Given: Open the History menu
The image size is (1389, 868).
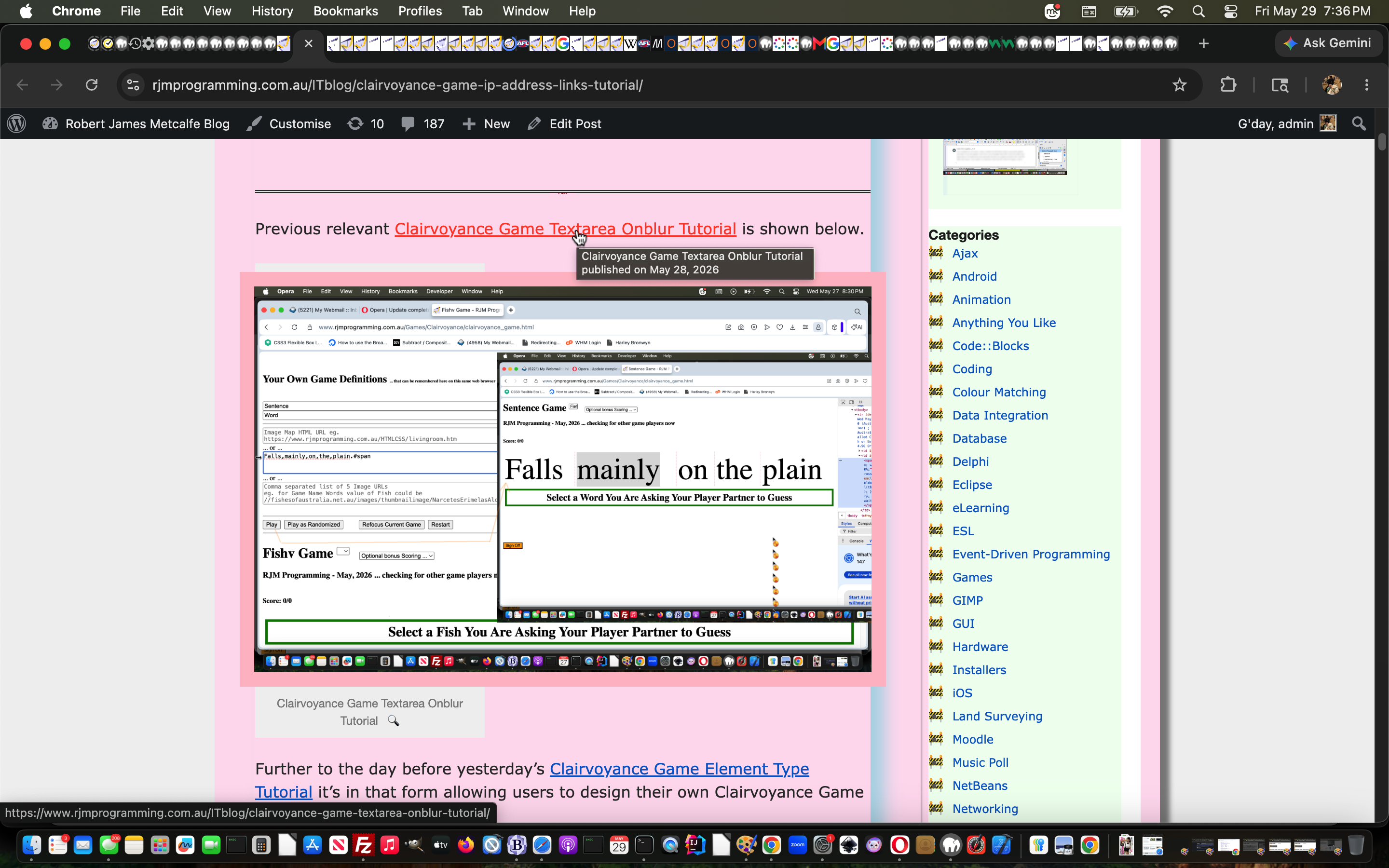Looking at the screenshot, I should (x=272, y=11).
